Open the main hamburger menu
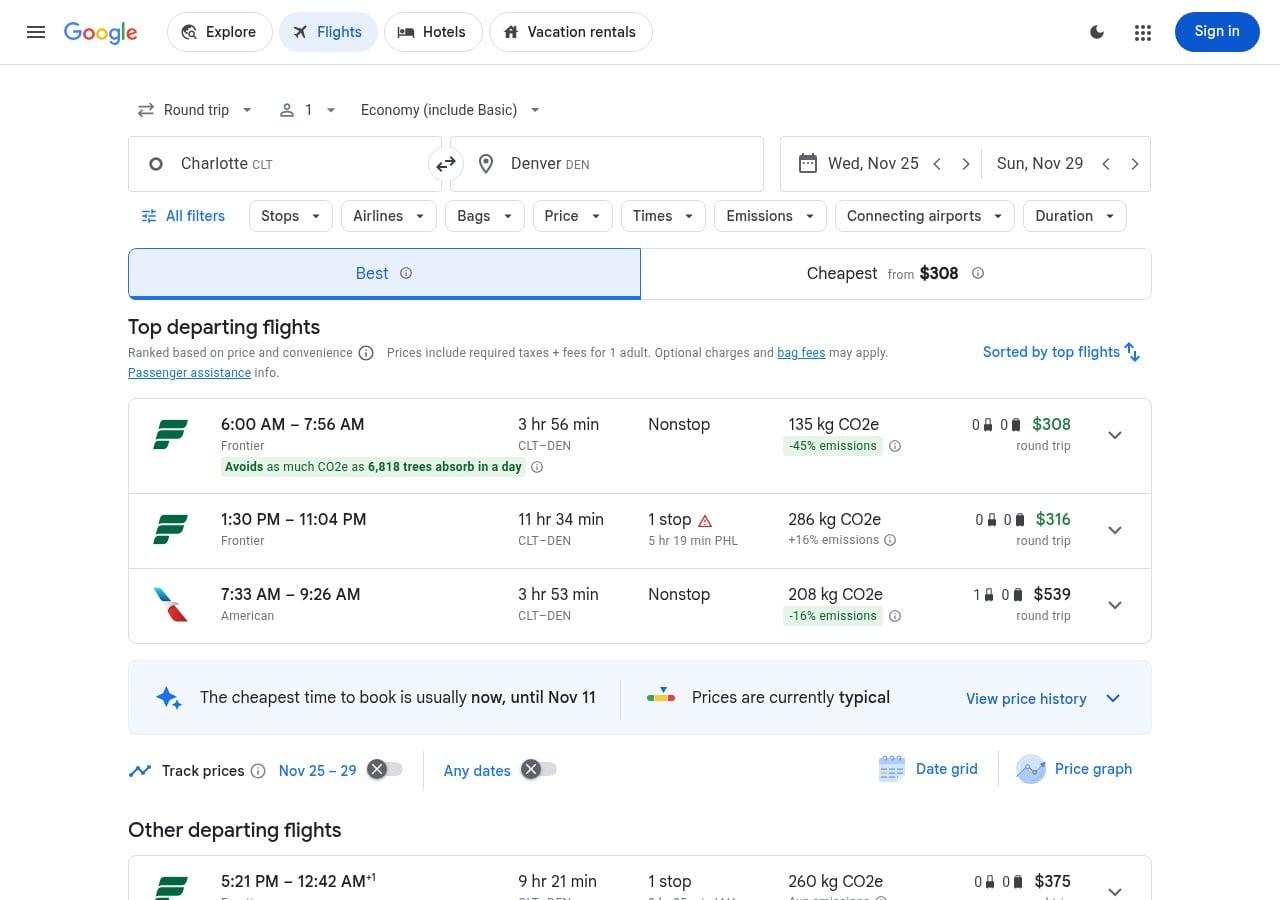Viewport: 1280px width, 900px height. [x=36, y=32]
